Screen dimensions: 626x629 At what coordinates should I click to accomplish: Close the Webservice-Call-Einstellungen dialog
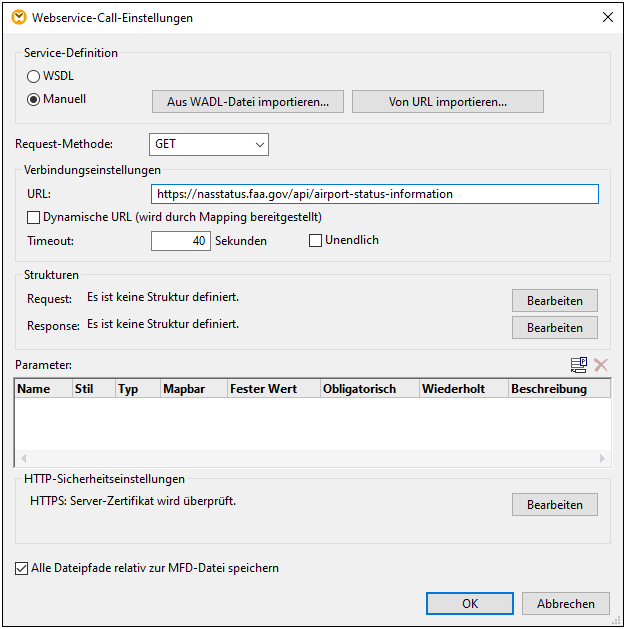607,17
